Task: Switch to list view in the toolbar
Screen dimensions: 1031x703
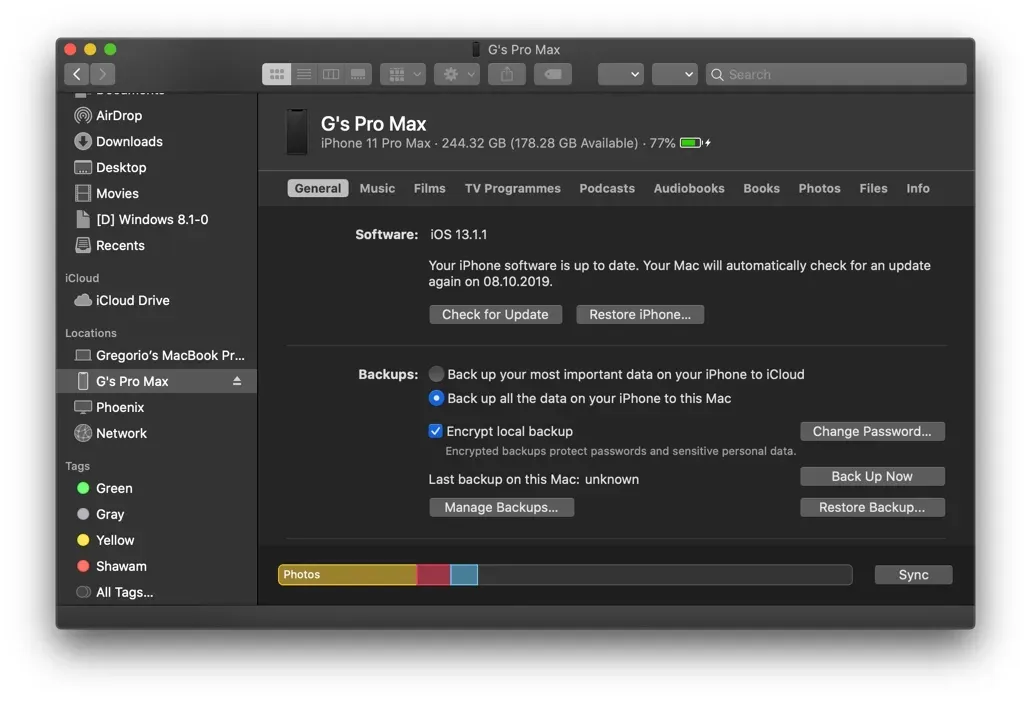Action: 304,73
